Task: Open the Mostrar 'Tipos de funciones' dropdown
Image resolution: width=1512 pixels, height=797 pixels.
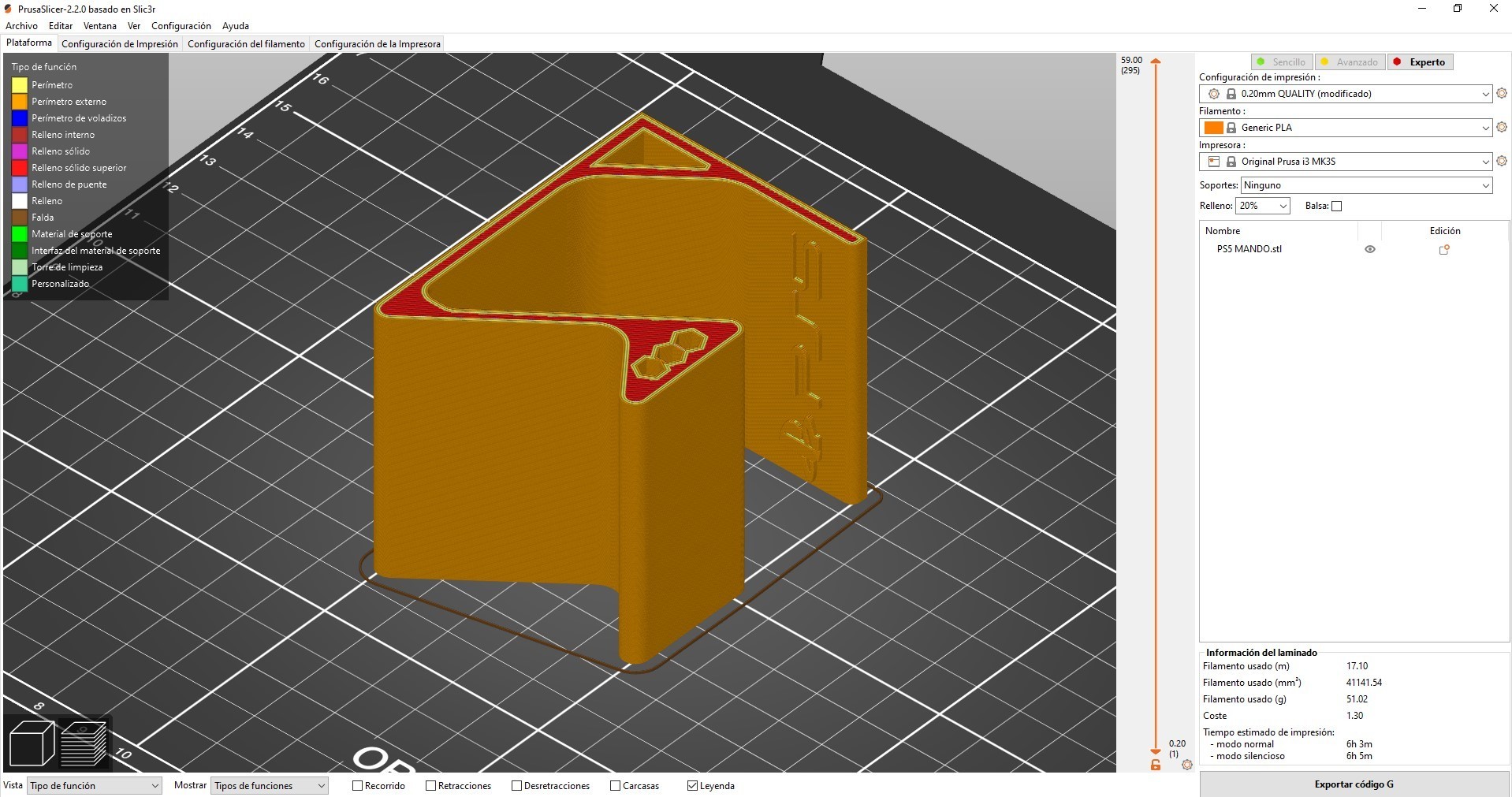Action: 270,786
